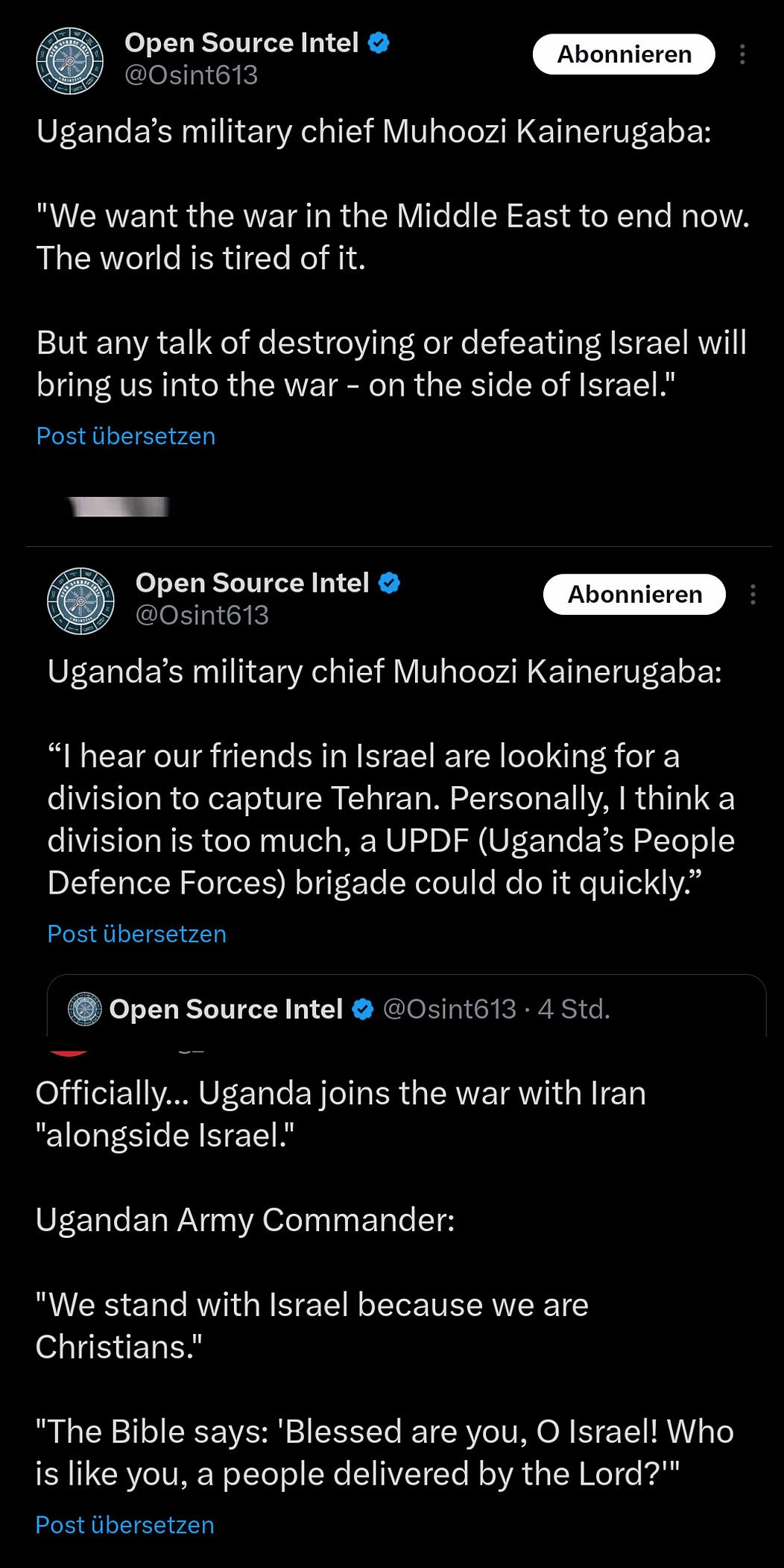Translate the Uganda joins the war post

point(124,1525)
